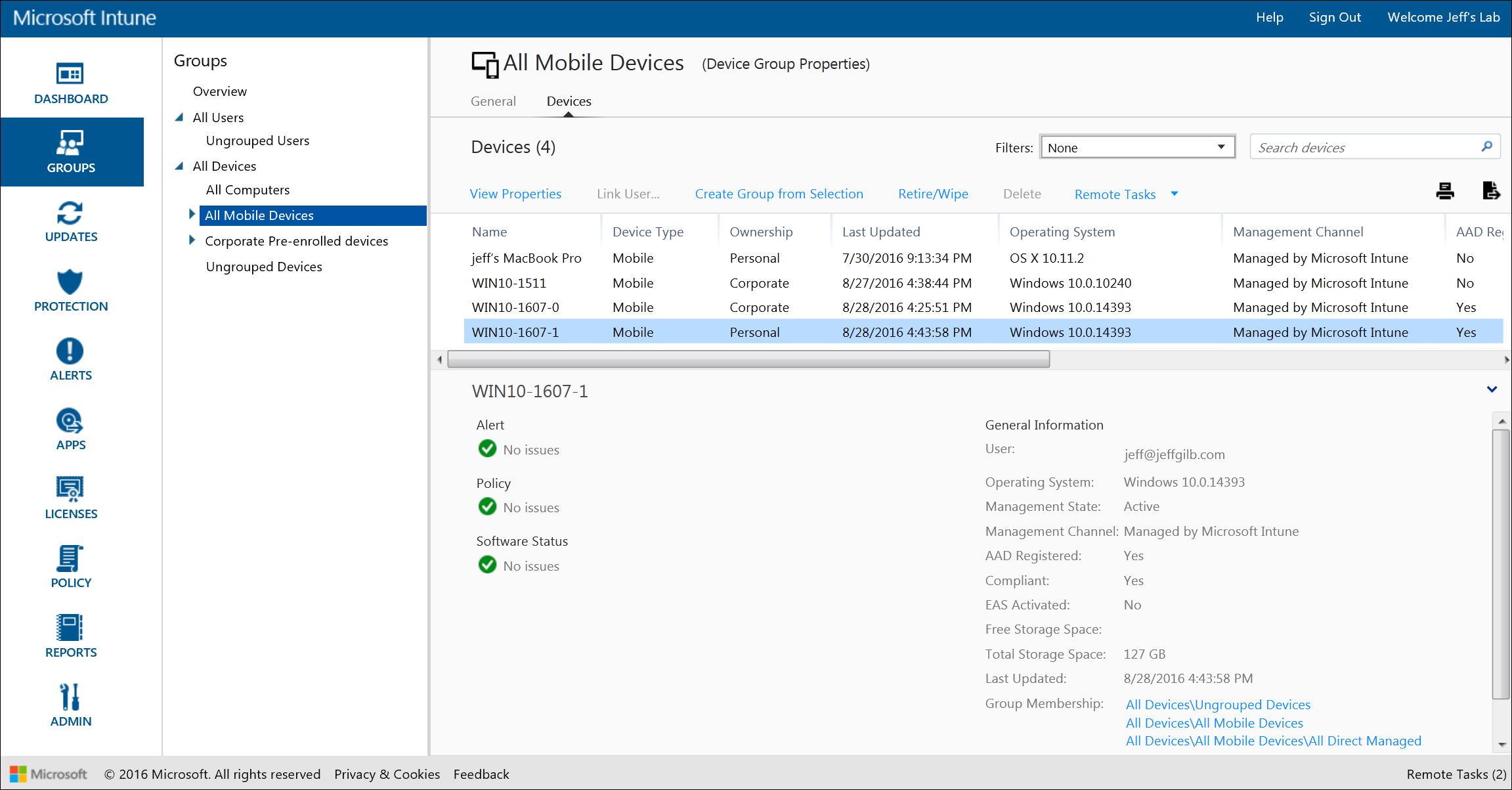Select the WIN10-1607-0 device row
The width and height of the screenshot is (1512, 790).
pyautogui.click(x=983, y=307)
